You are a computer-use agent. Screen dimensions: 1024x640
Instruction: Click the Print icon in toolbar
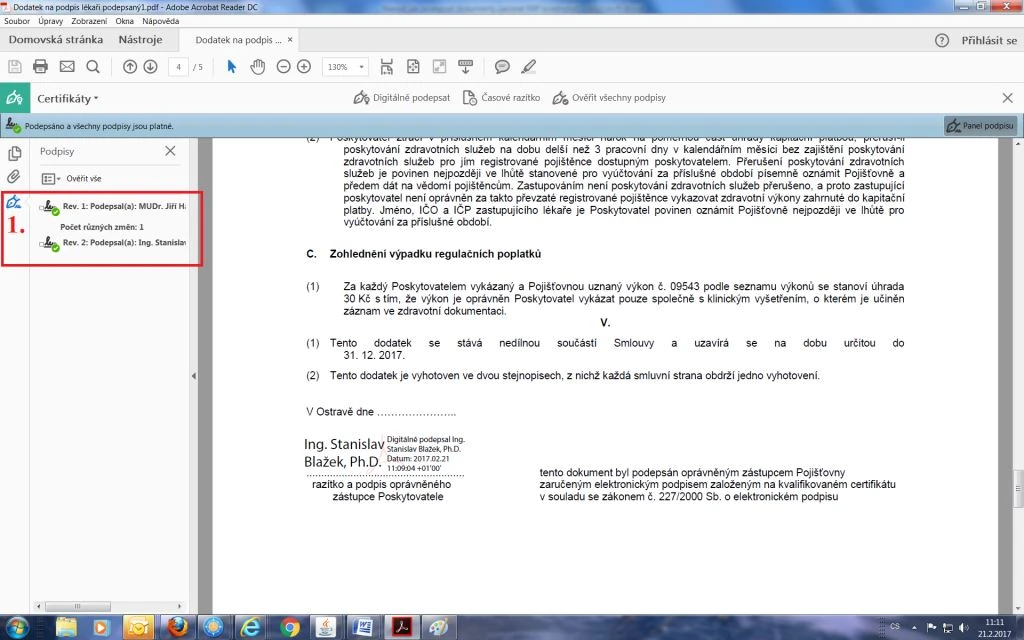click(x=41, y=67)
